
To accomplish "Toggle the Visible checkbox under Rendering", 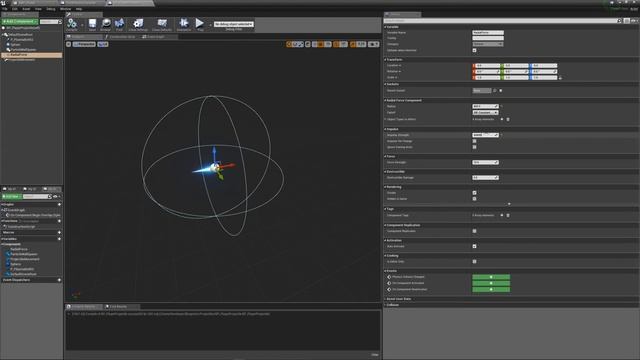I will pyautogui.click(x=474, y=193).
